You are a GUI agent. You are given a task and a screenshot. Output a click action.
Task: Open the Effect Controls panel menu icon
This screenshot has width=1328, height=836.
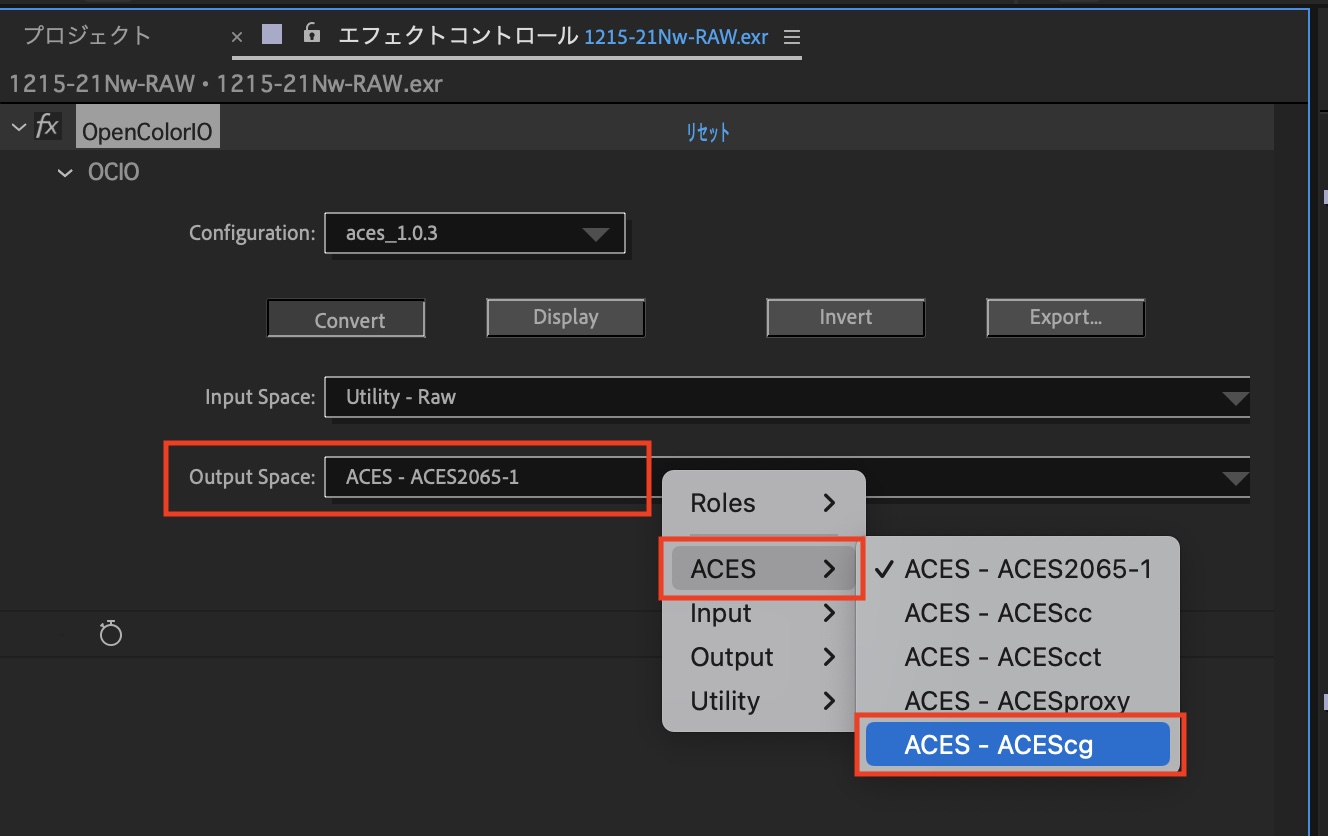792,37
